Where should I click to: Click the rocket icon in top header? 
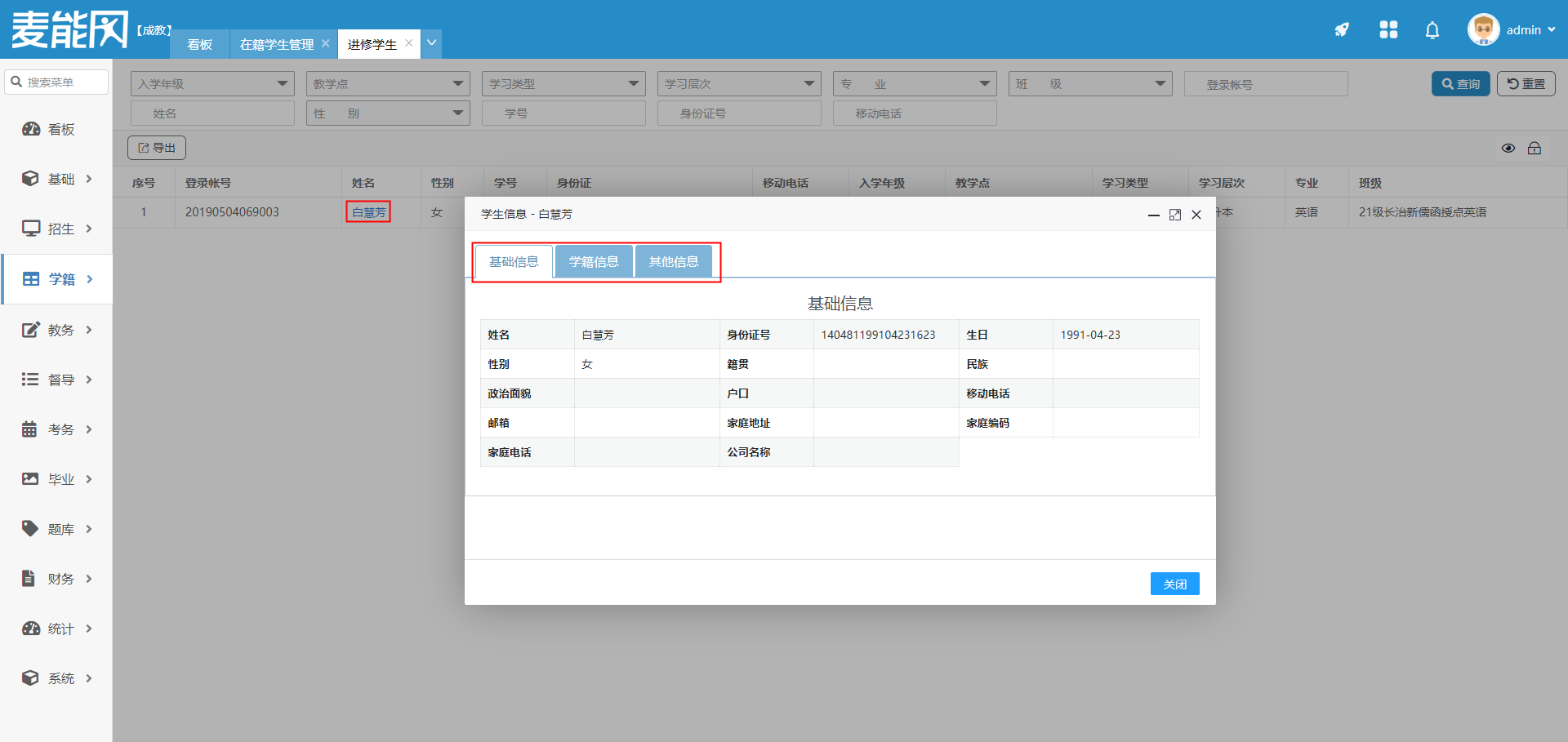click(x=1342, y=30)
